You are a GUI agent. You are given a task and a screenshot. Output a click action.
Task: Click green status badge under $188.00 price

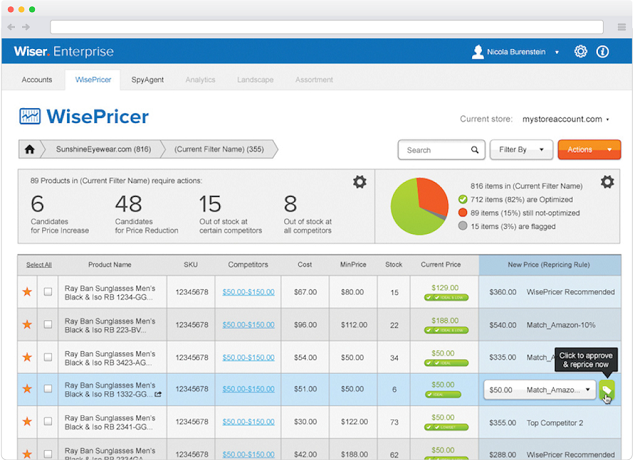pos(446,330)
